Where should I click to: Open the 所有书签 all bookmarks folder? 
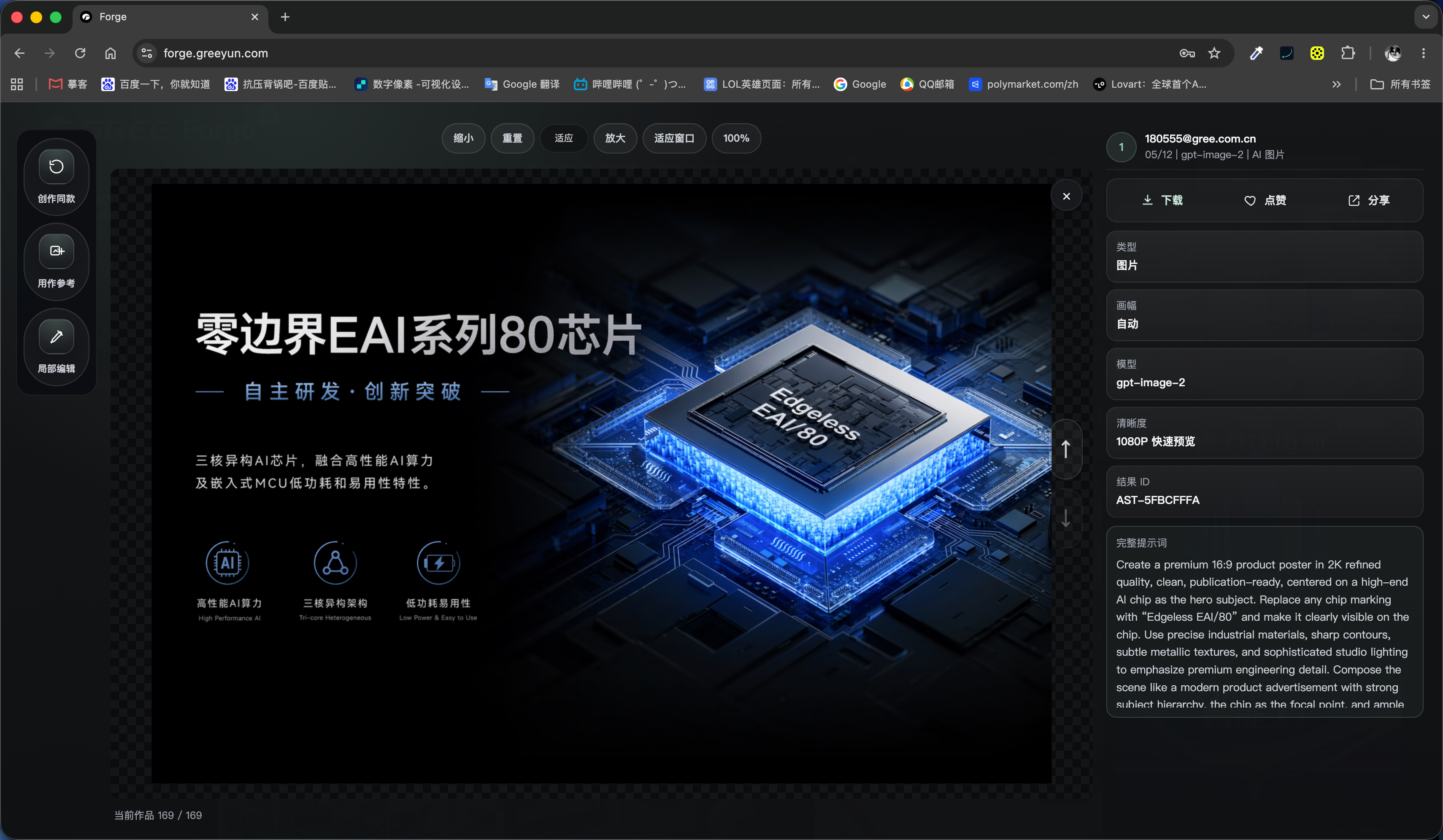1400,84
